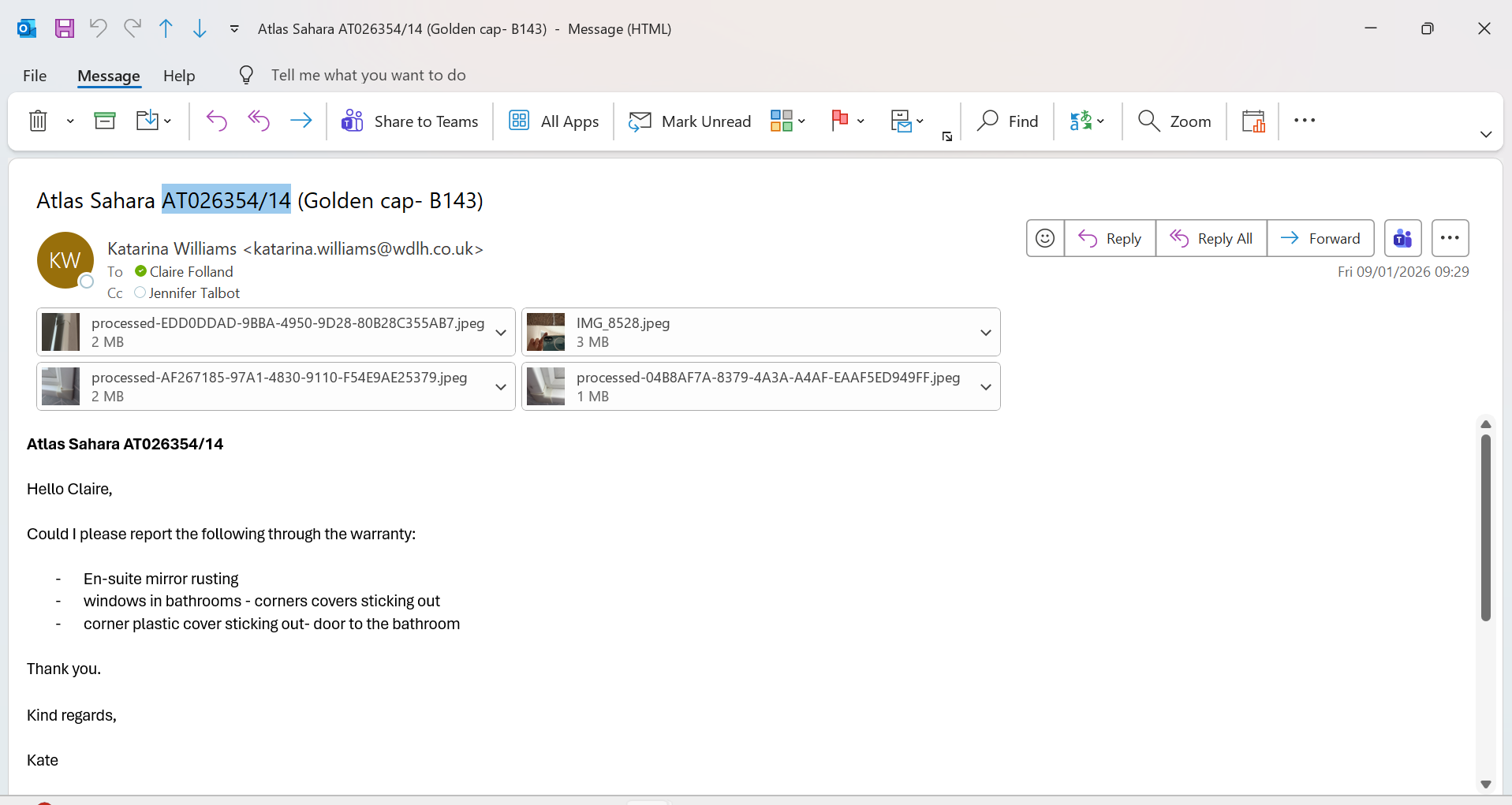Expand the Follow Up flag dropdown

tap(861, 121)
